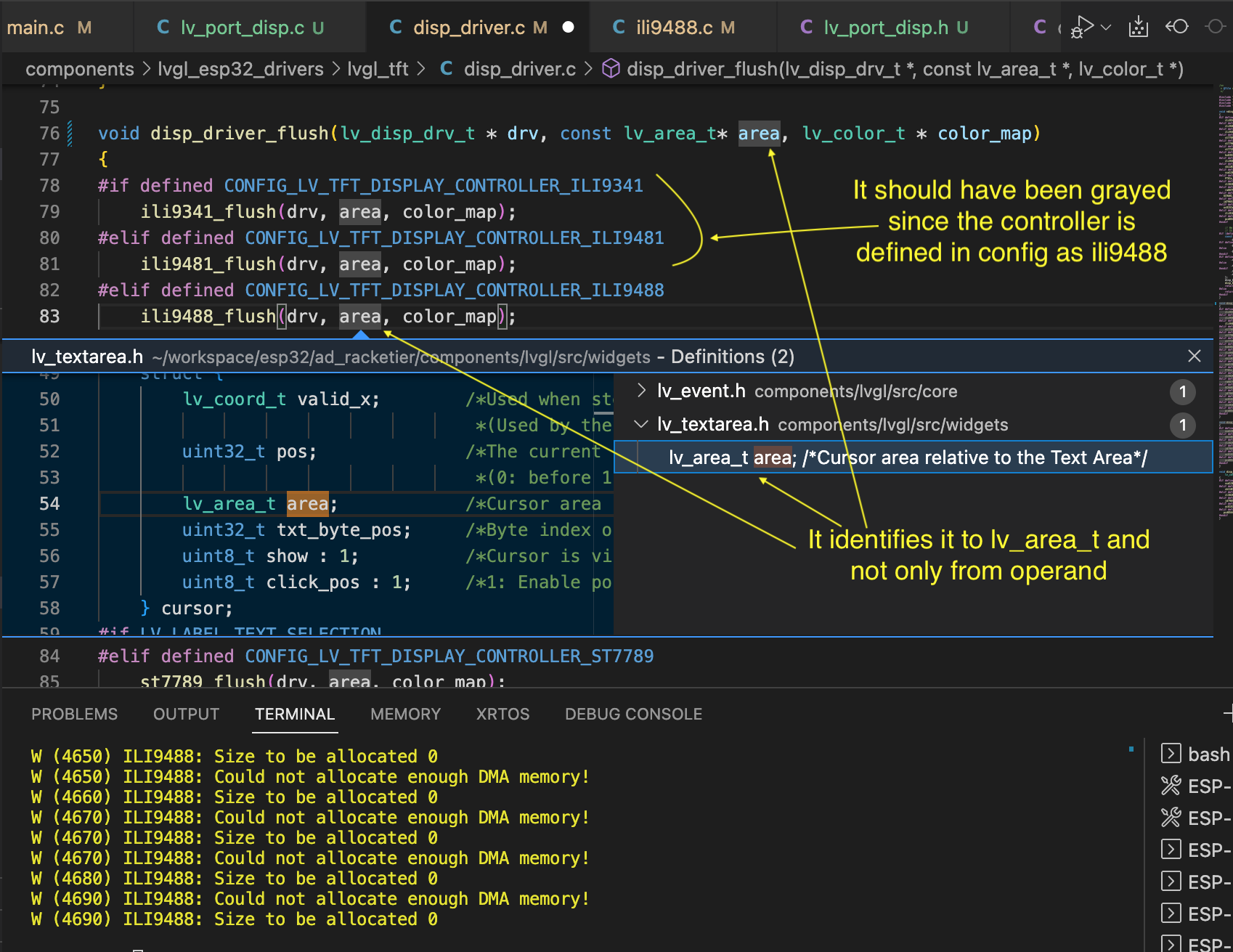Click the lv_event.h result count badge

coord(1182,391)
